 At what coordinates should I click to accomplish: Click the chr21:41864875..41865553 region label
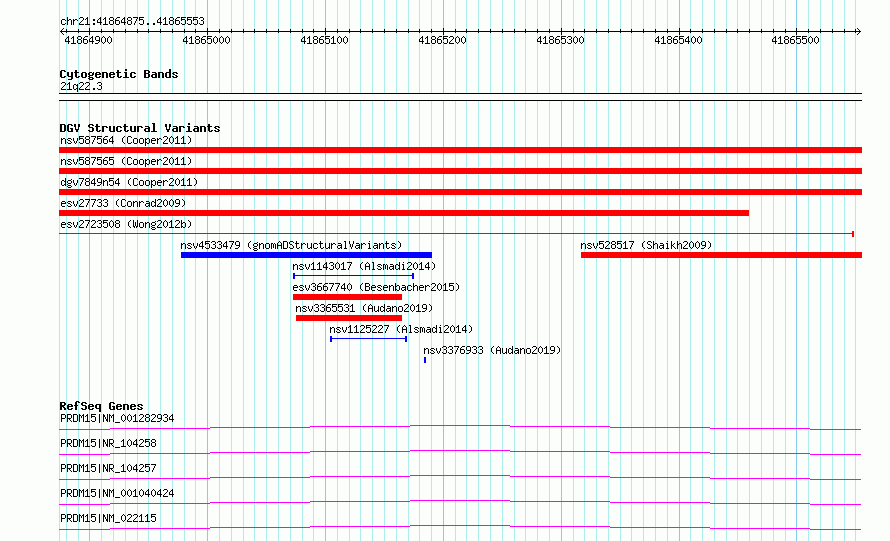click(132, 22)
